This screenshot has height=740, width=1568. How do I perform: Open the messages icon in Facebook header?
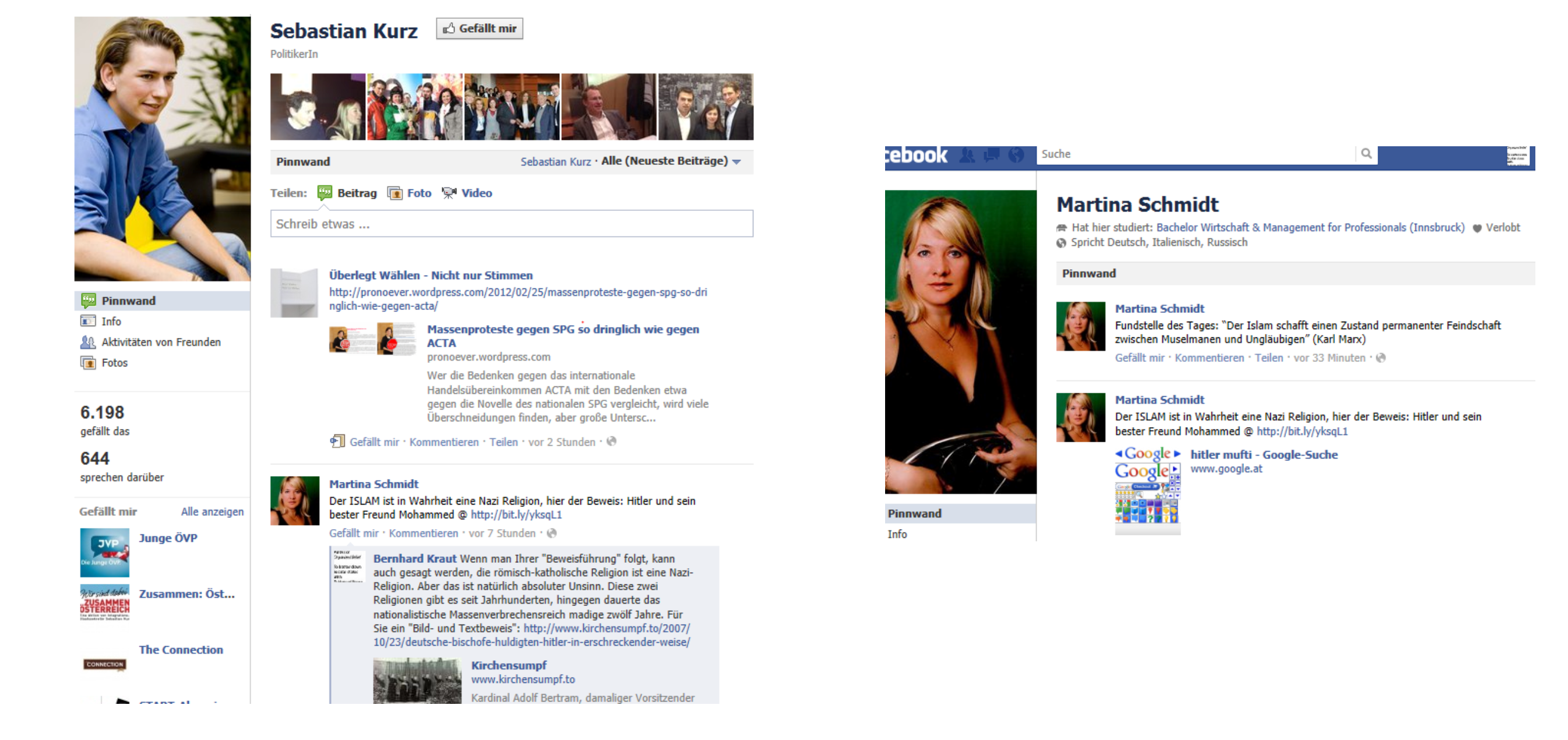point(992,155)
